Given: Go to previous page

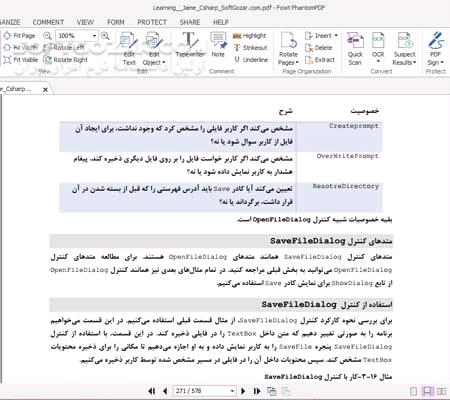Looking at the screenshot, I should tap(165, 391).
